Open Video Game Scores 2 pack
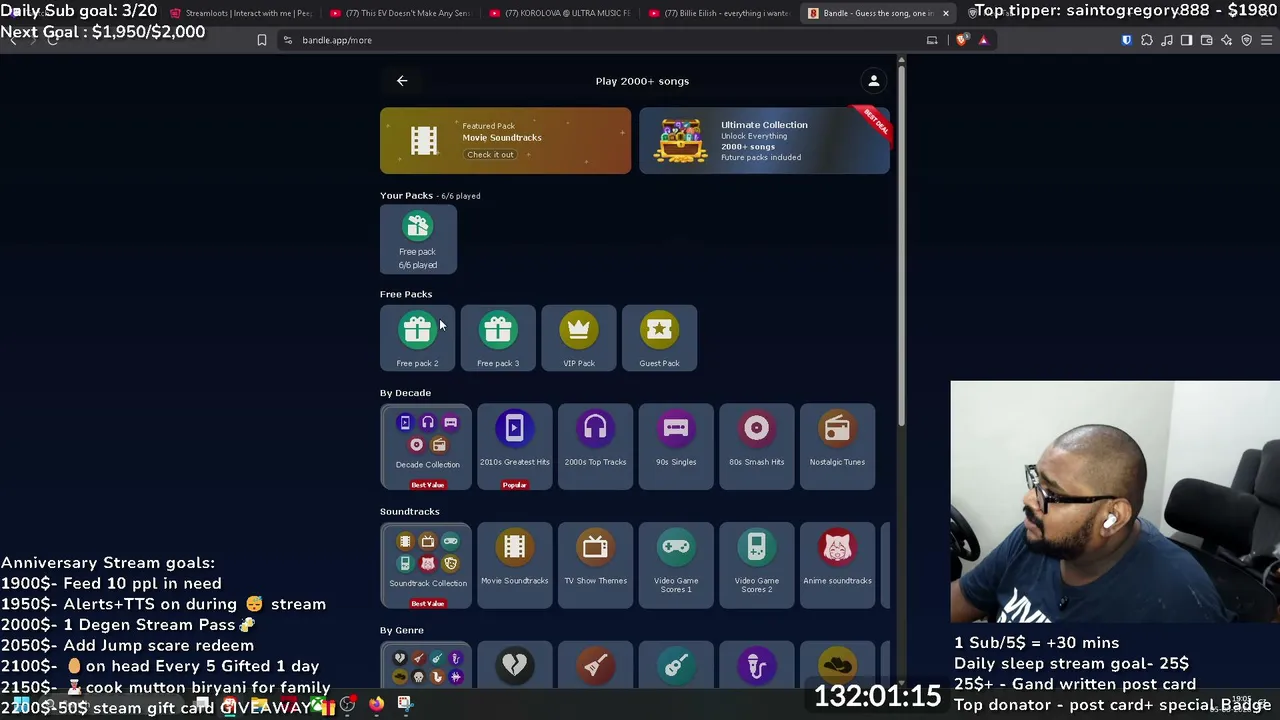This screenshot has height=720, width=1280. click(x=756, y=565)
